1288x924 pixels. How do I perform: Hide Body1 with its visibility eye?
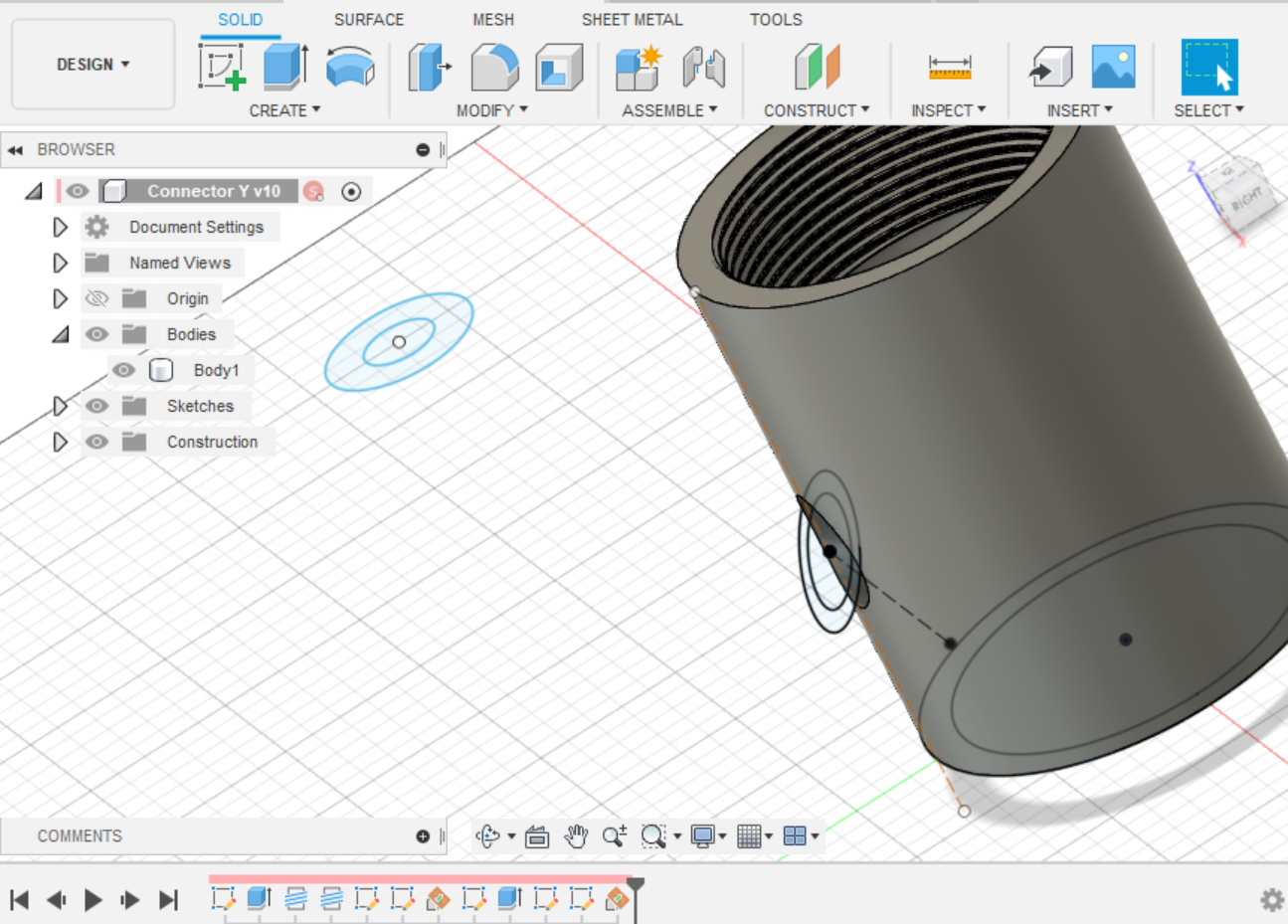123,369
